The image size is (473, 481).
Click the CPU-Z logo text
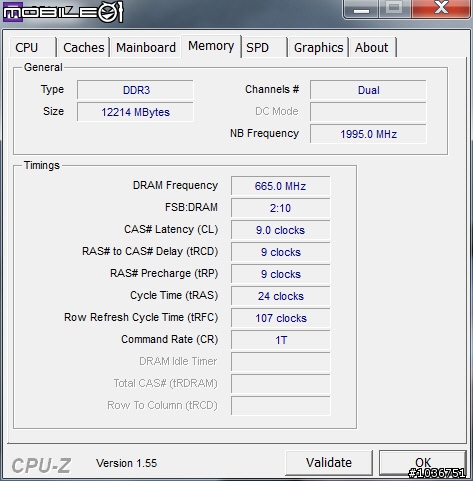41,465
